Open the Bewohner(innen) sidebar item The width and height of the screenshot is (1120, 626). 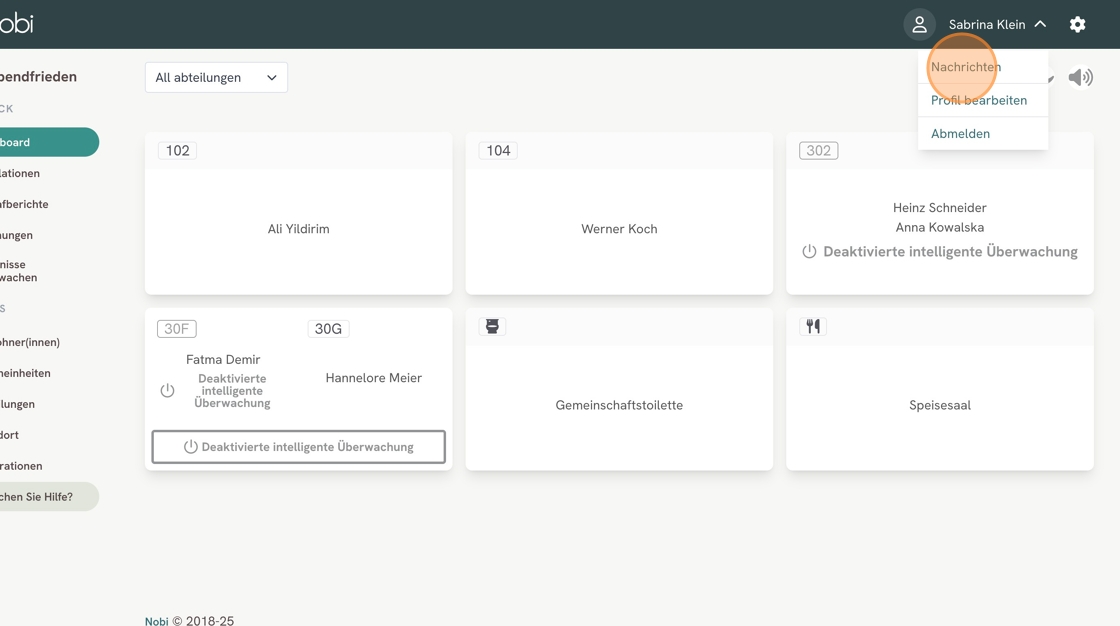point(30,342)
